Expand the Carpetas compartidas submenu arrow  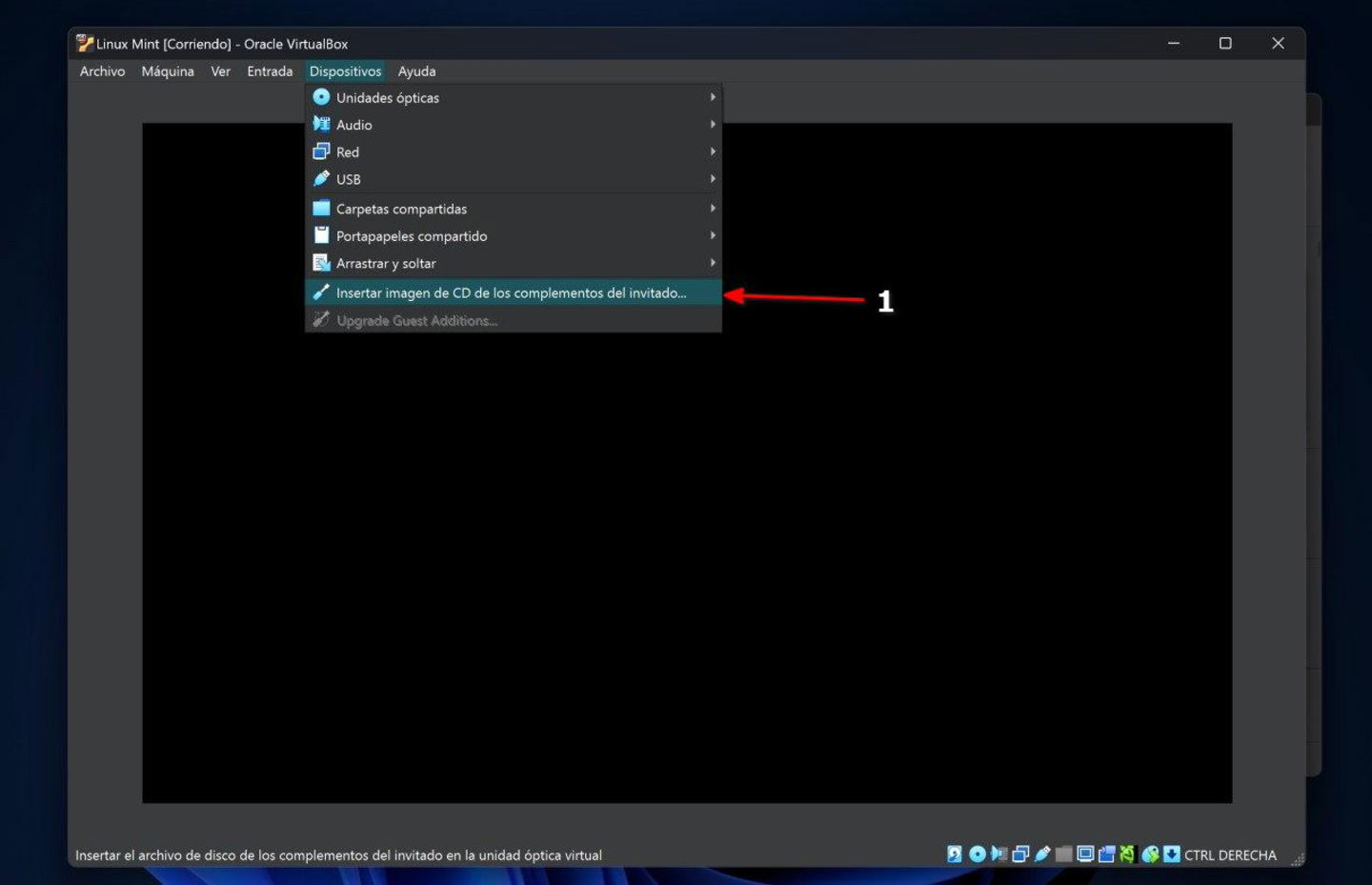712,208
